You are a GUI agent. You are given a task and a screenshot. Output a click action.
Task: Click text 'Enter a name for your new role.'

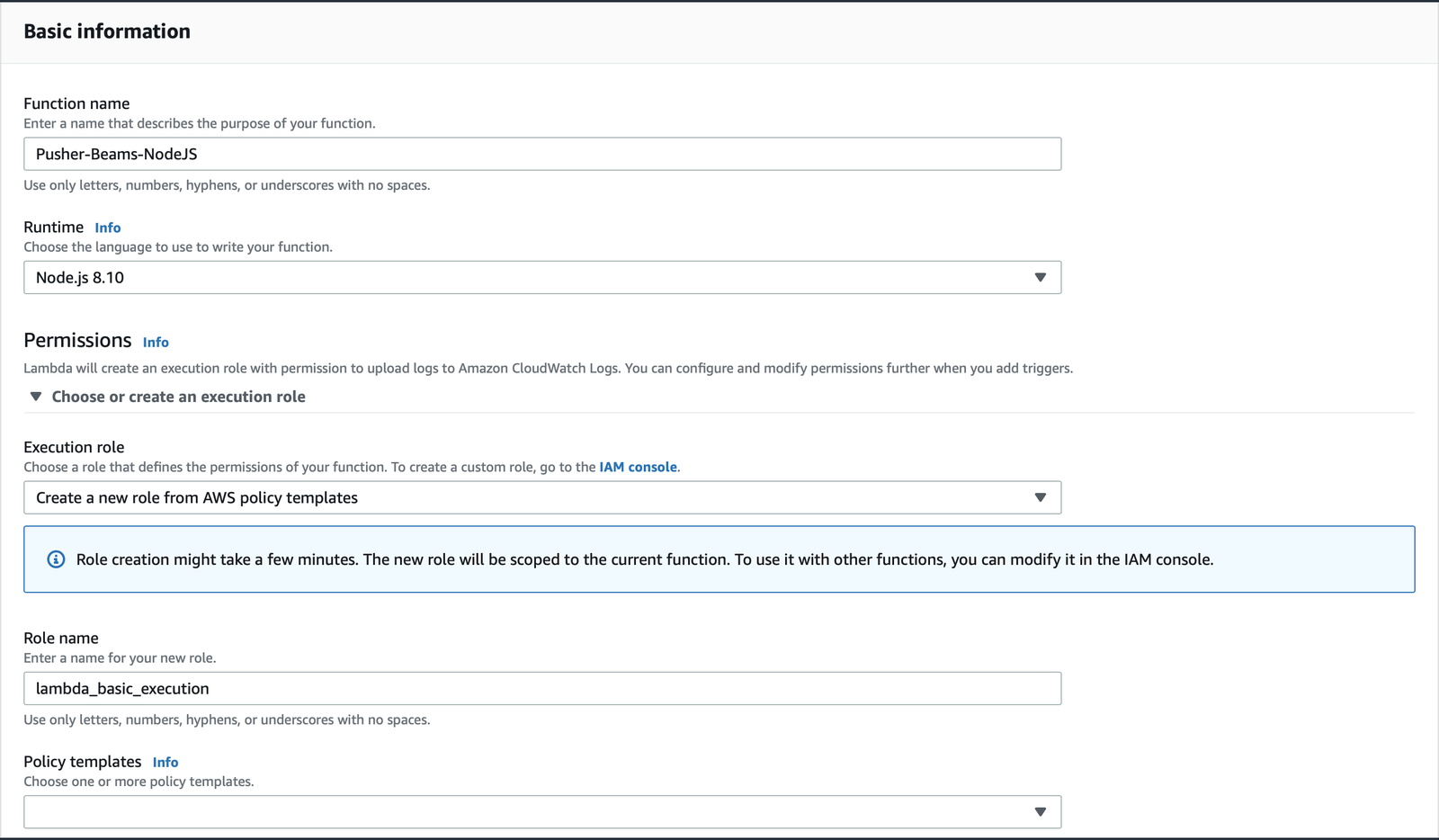tap(120, 658)
